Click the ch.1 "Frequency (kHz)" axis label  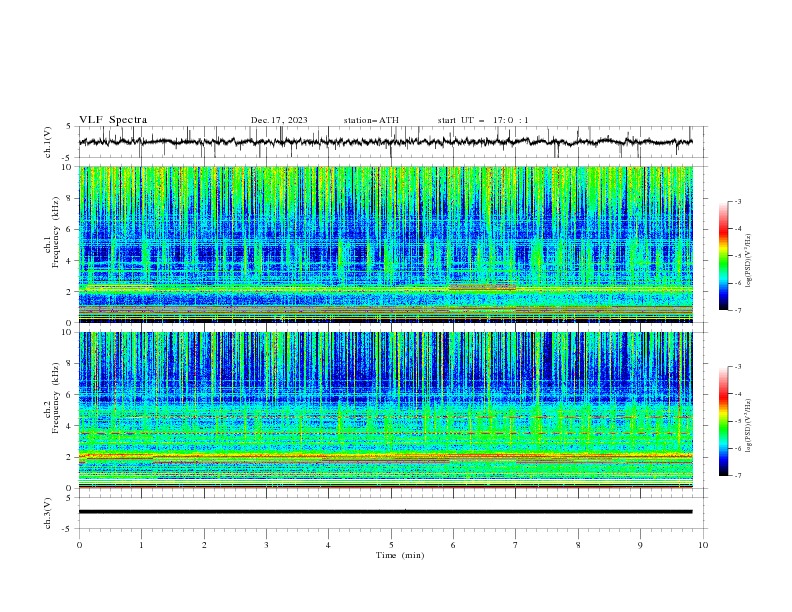coord(56,233)
